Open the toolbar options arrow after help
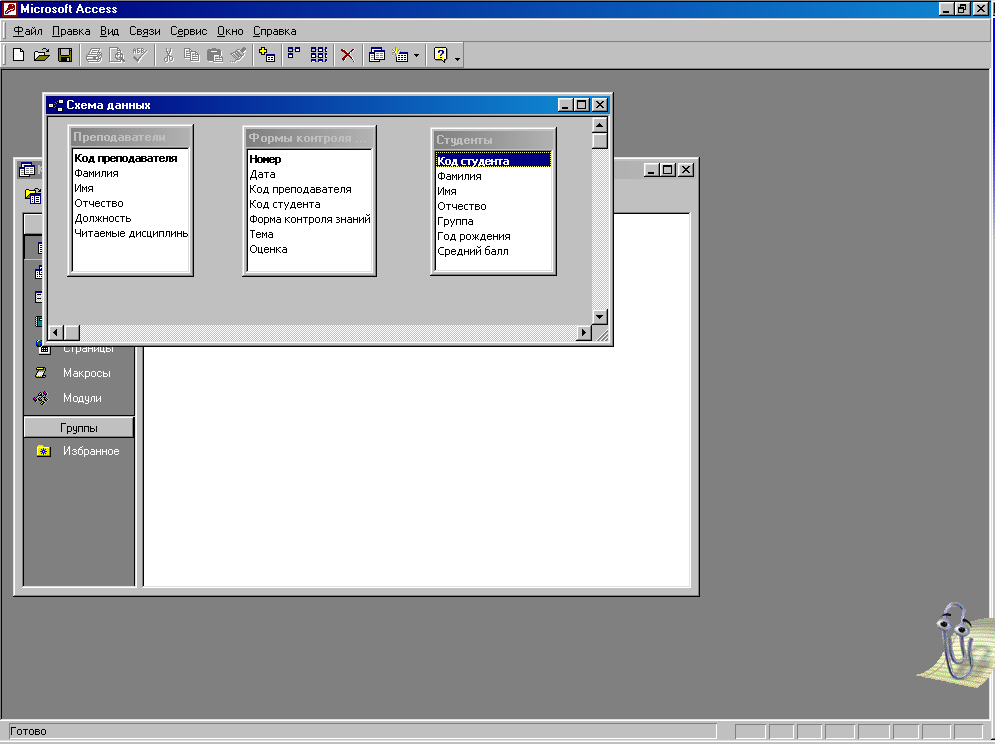 click(x=458, y=57)
